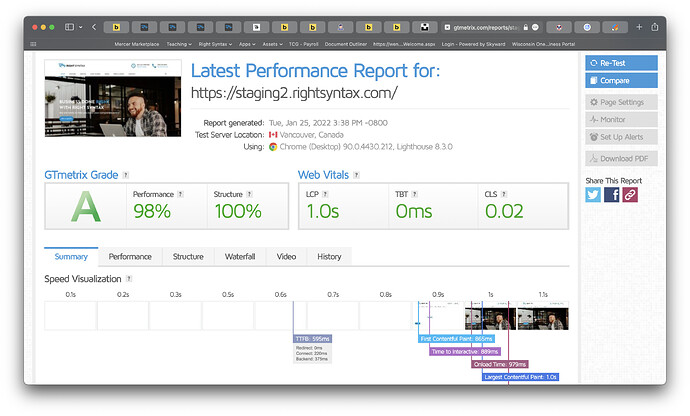Select the first pinned browser tab
The image size is (690, 416).
coord(116,27)
